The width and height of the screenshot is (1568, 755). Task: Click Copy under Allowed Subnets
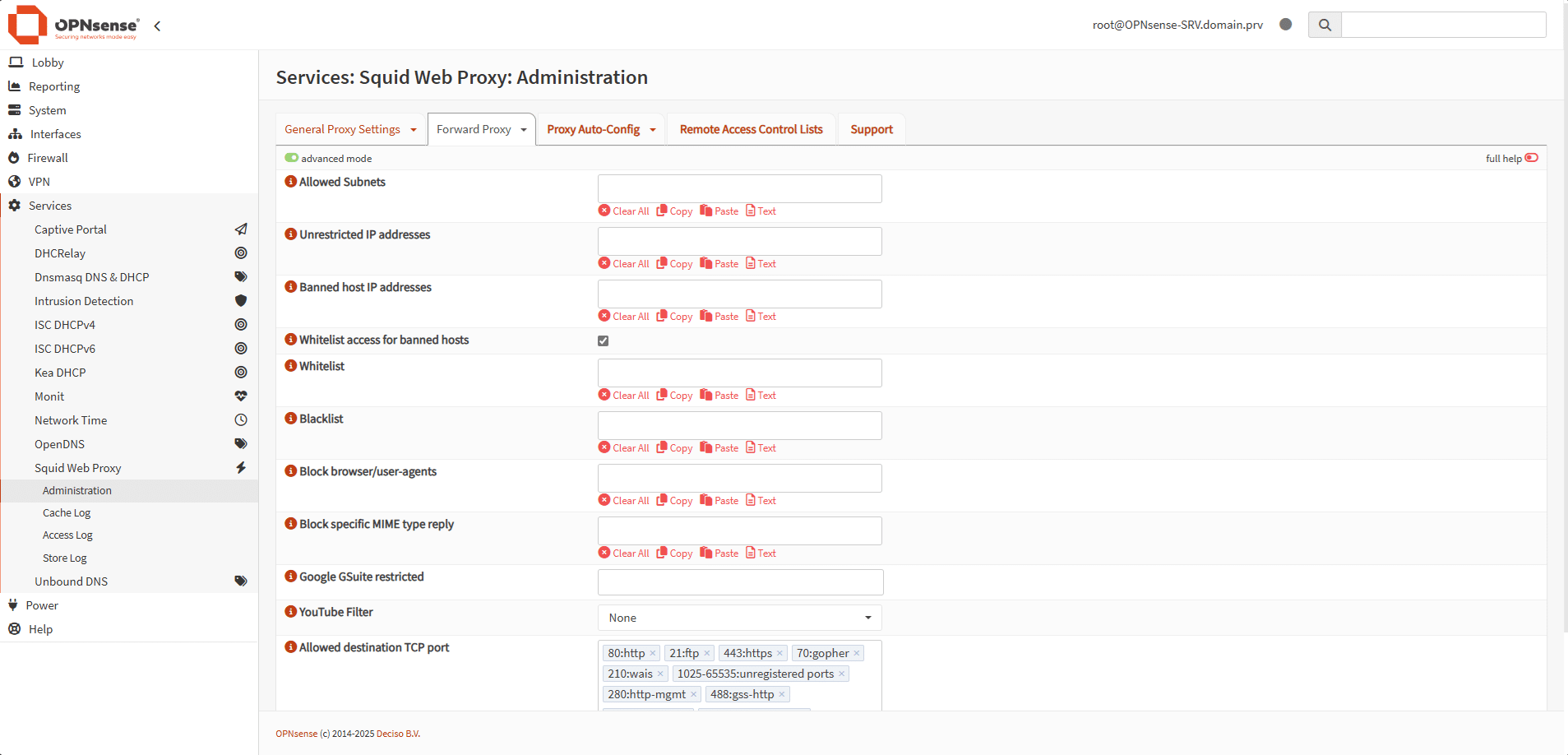click(674, 211)
